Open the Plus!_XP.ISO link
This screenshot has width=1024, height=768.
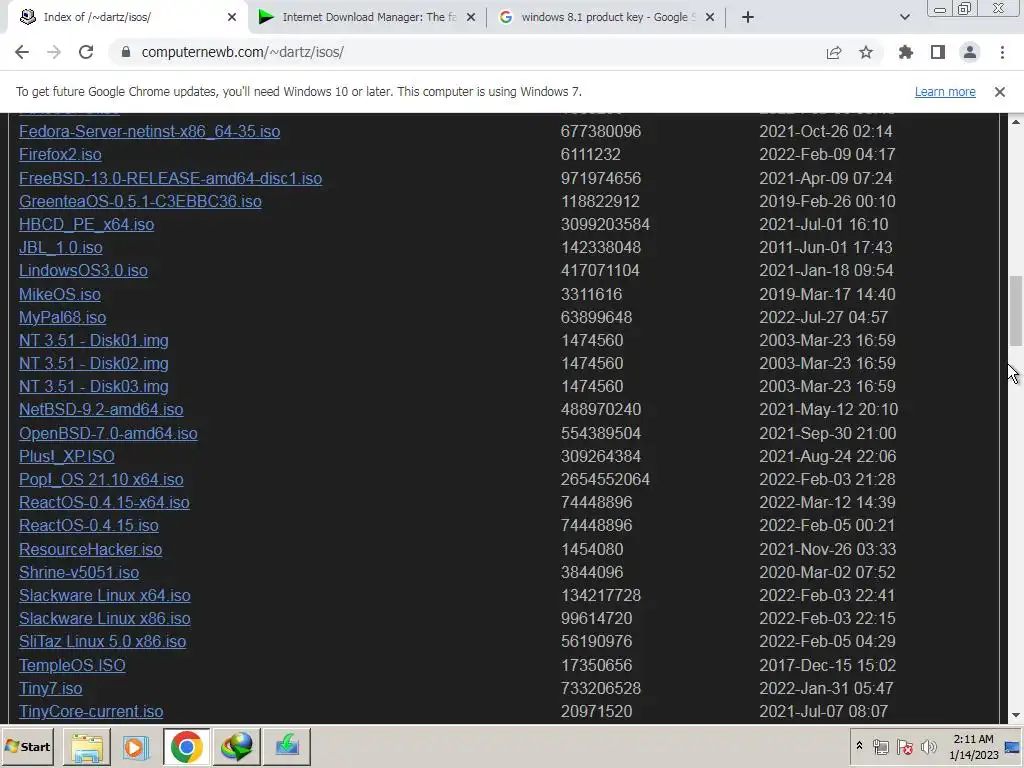[x=67, y=456]
